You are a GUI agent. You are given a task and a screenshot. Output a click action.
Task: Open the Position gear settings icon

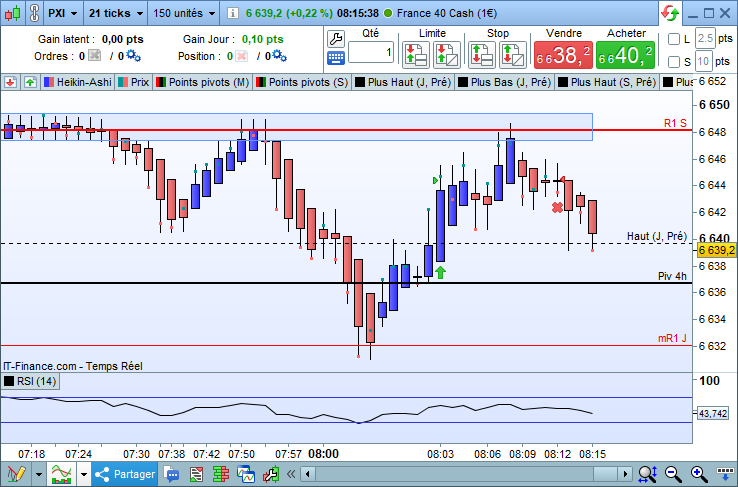(280, 56)
